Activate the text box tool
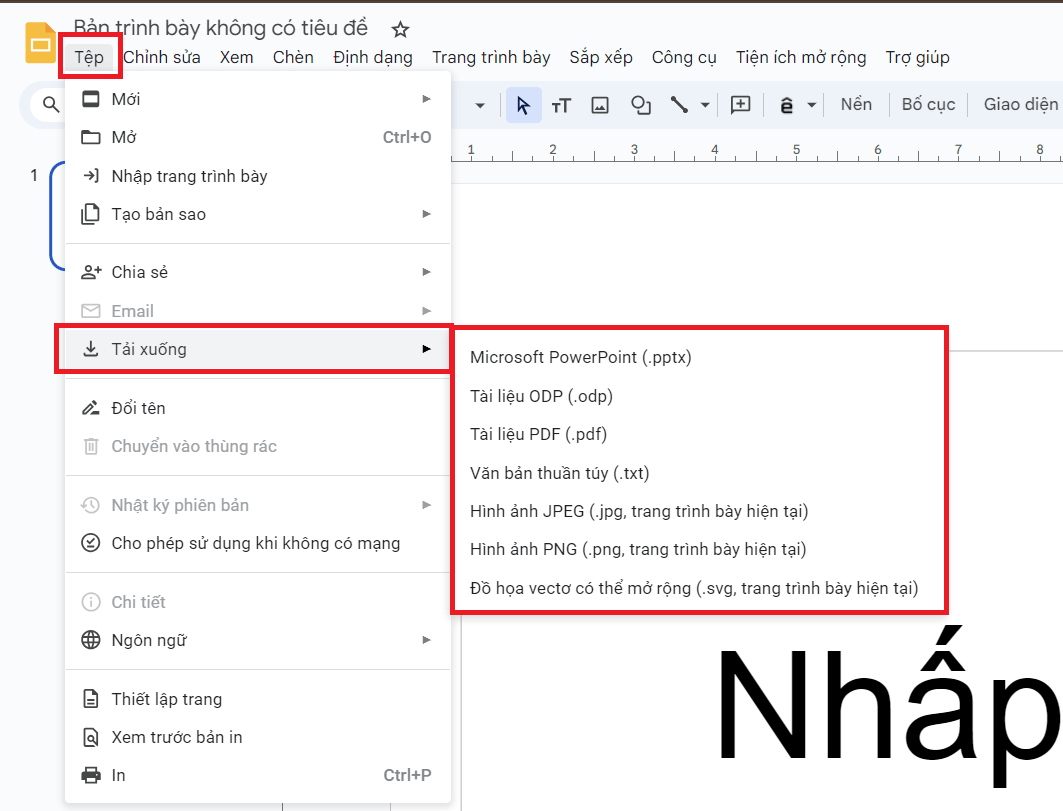Screen dimensions: 1063x811 (561, 104)
